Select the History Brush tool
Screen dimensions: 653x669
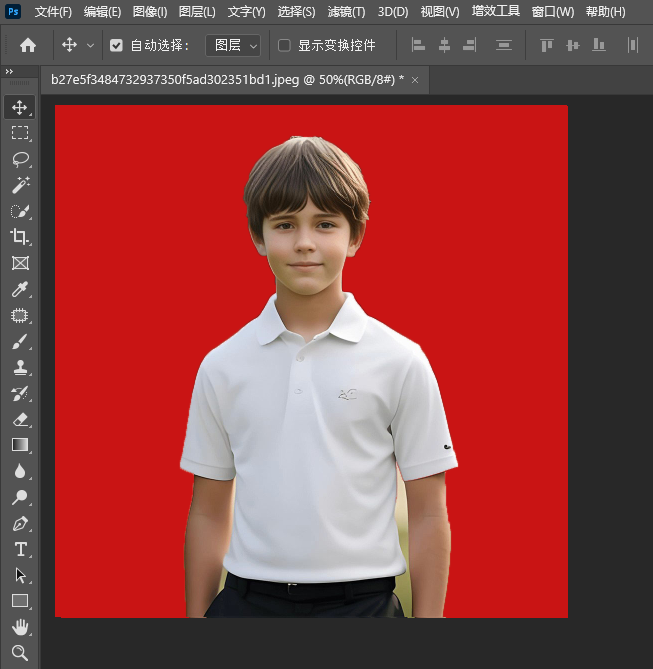[x=20, y=393]
